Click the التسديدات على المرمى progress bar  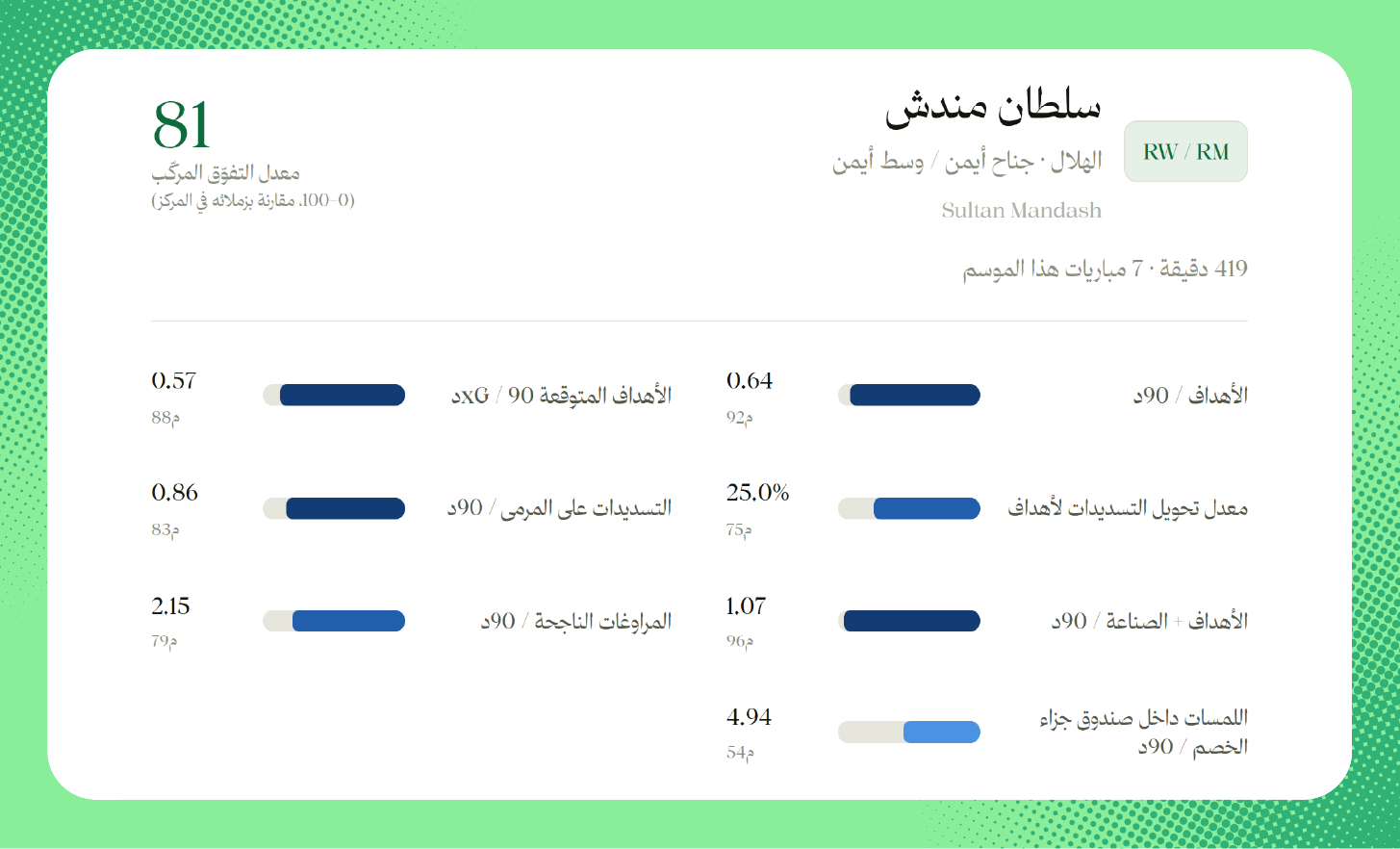coord(334,508)
